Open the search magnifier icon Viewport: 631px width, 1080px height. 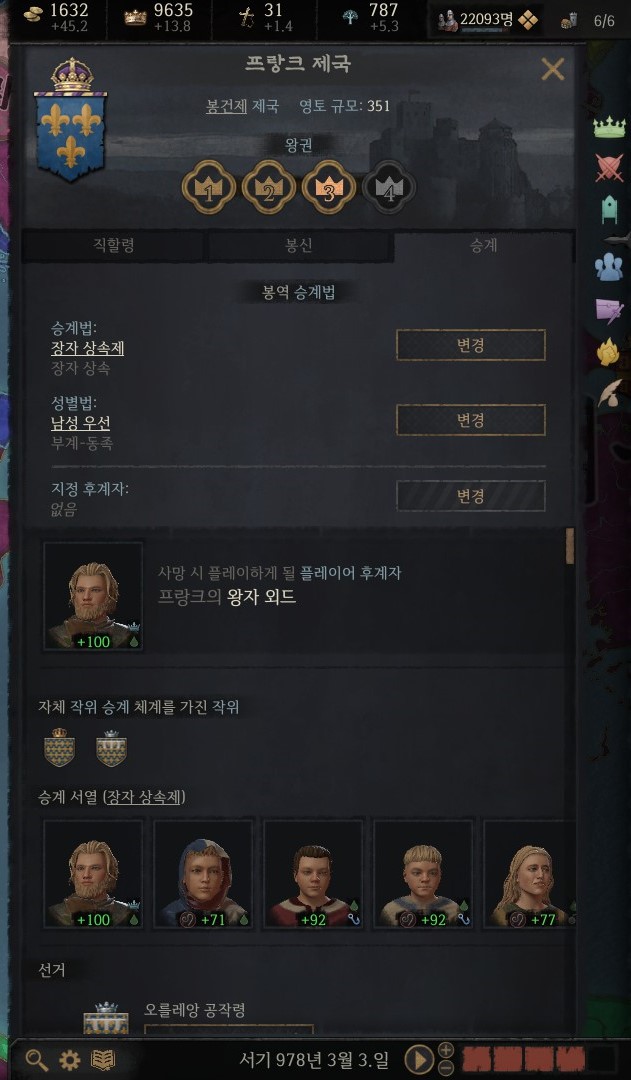click(x=37, y=1059)
